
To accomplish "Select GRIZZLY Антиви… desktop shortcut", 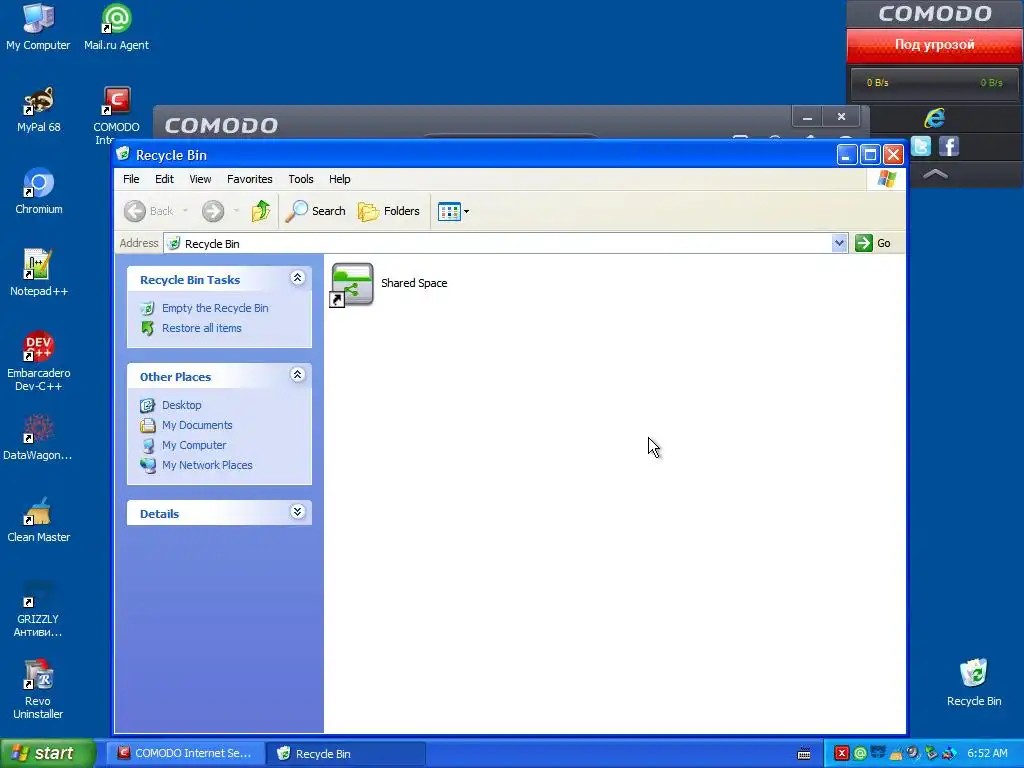I will 38,609.
